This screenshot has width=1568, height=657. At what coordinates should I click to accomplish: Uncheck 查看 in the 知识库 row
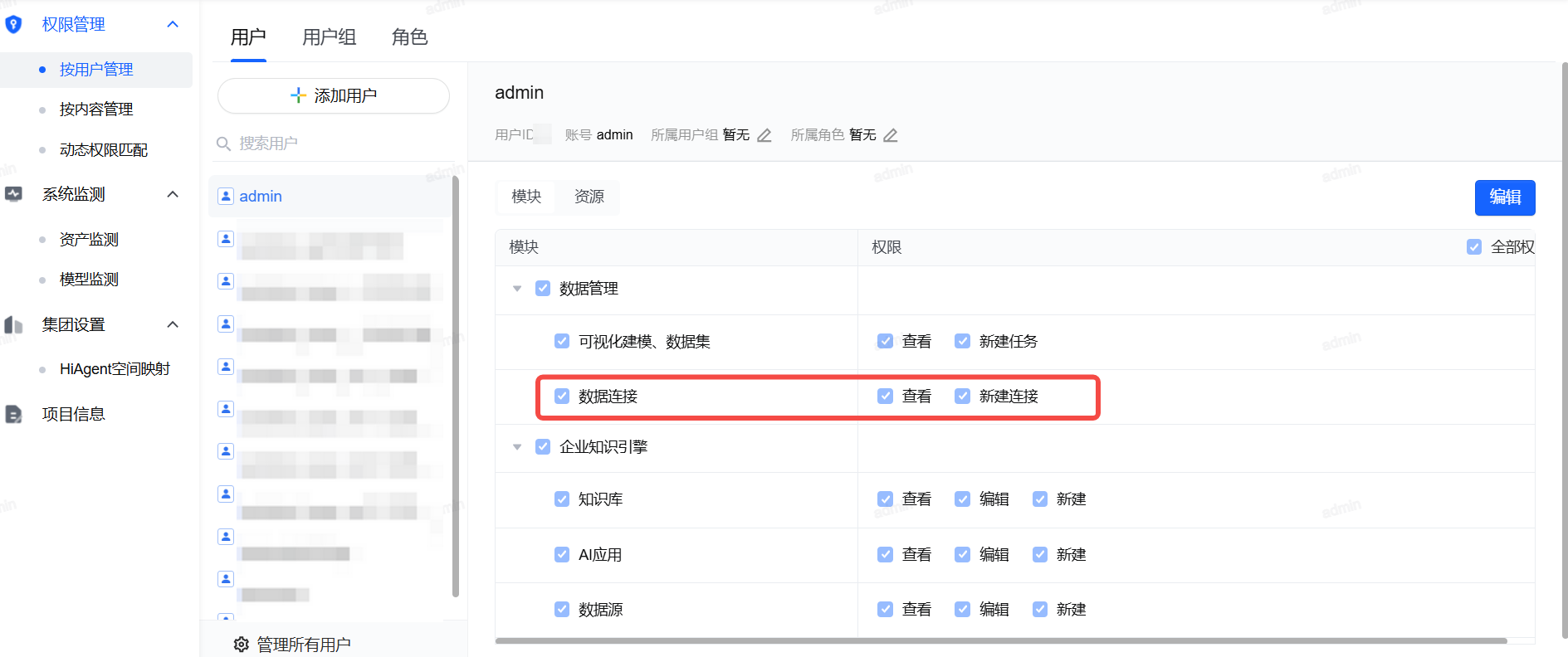885,499
